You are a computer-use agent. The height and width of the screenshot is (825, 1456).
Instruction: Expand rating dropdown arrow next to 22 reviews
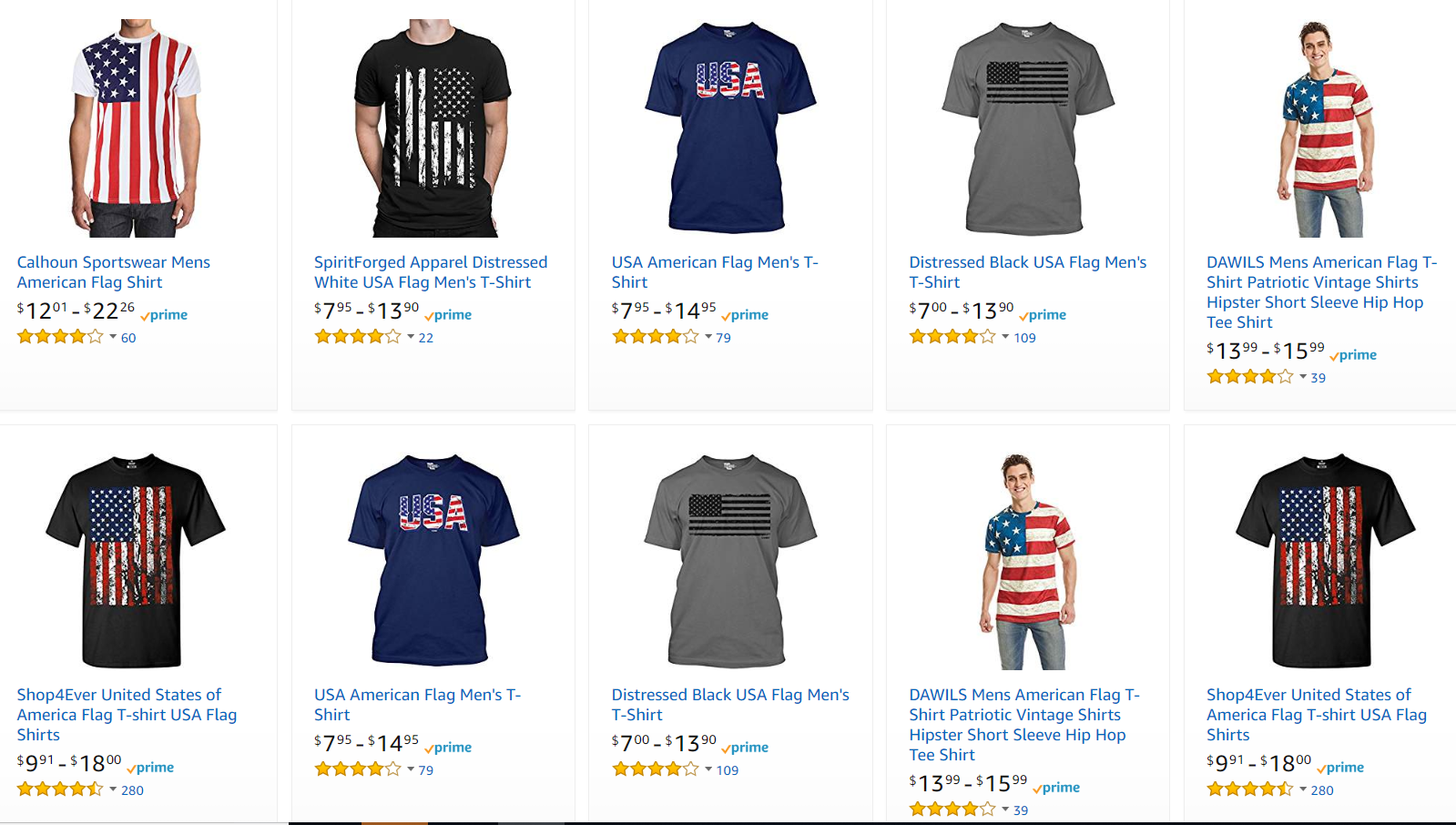pos(411,337)
